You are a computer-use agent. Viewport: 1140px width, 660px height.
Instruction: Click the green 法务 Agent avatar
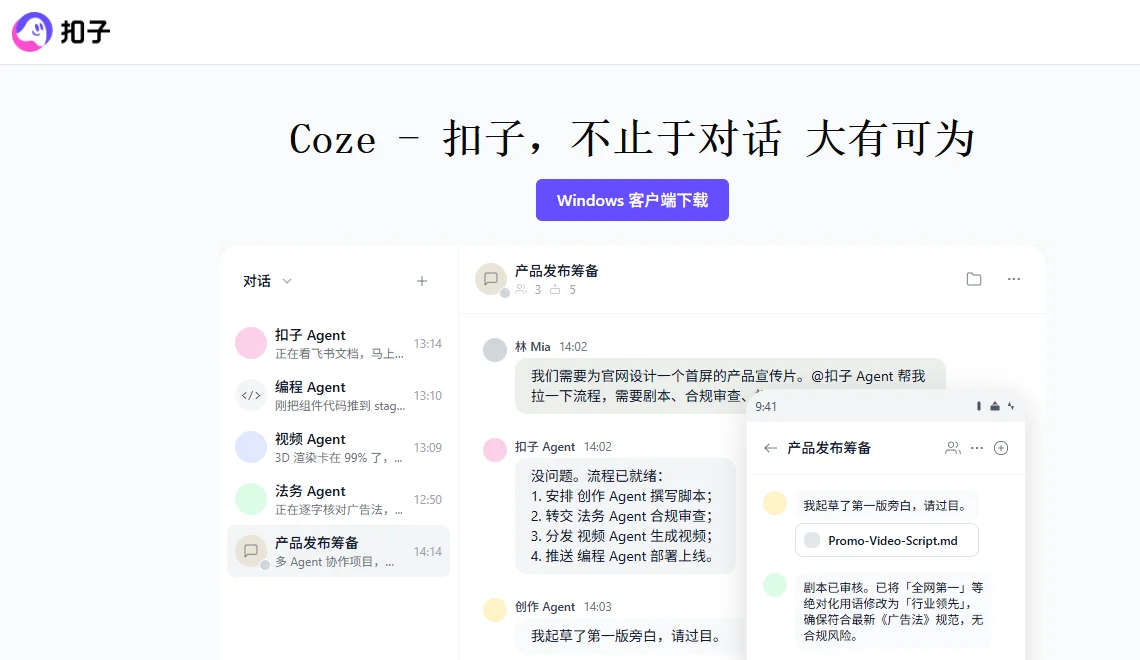[251, 499]
